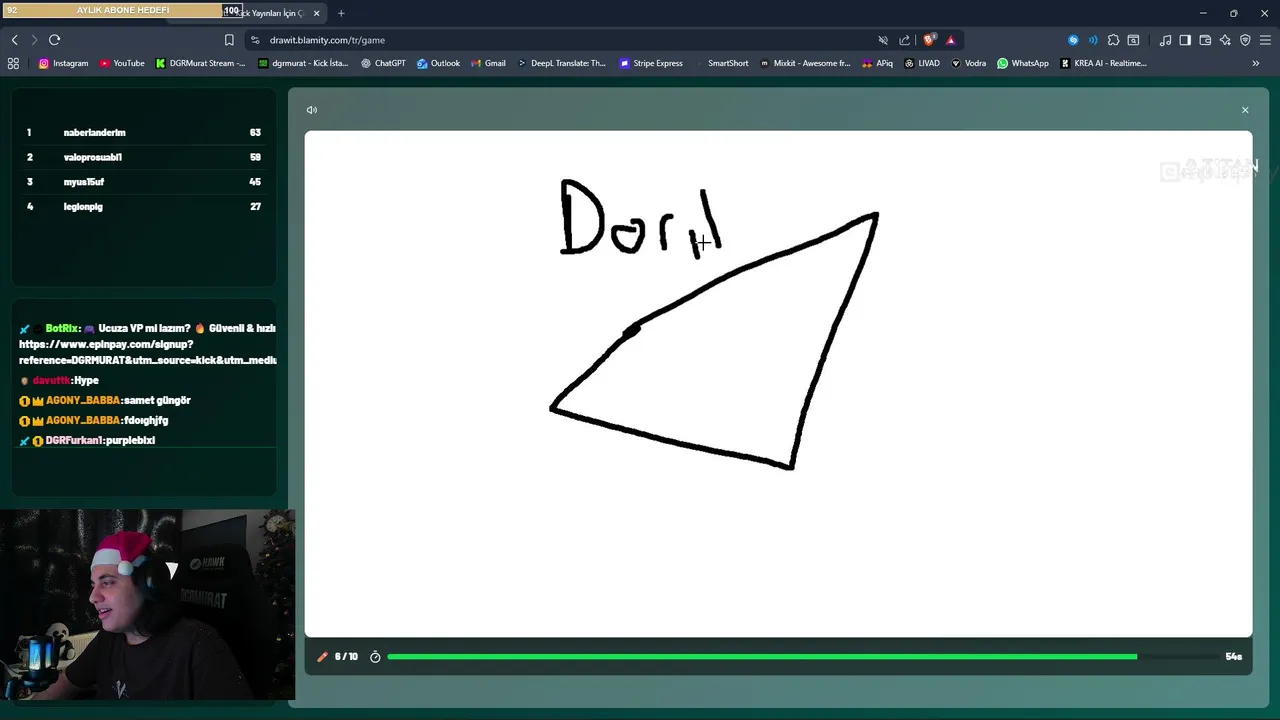The width and height of the screenshot is (1280, 720).
Task: Go forward in browser history
Action: 34,40
